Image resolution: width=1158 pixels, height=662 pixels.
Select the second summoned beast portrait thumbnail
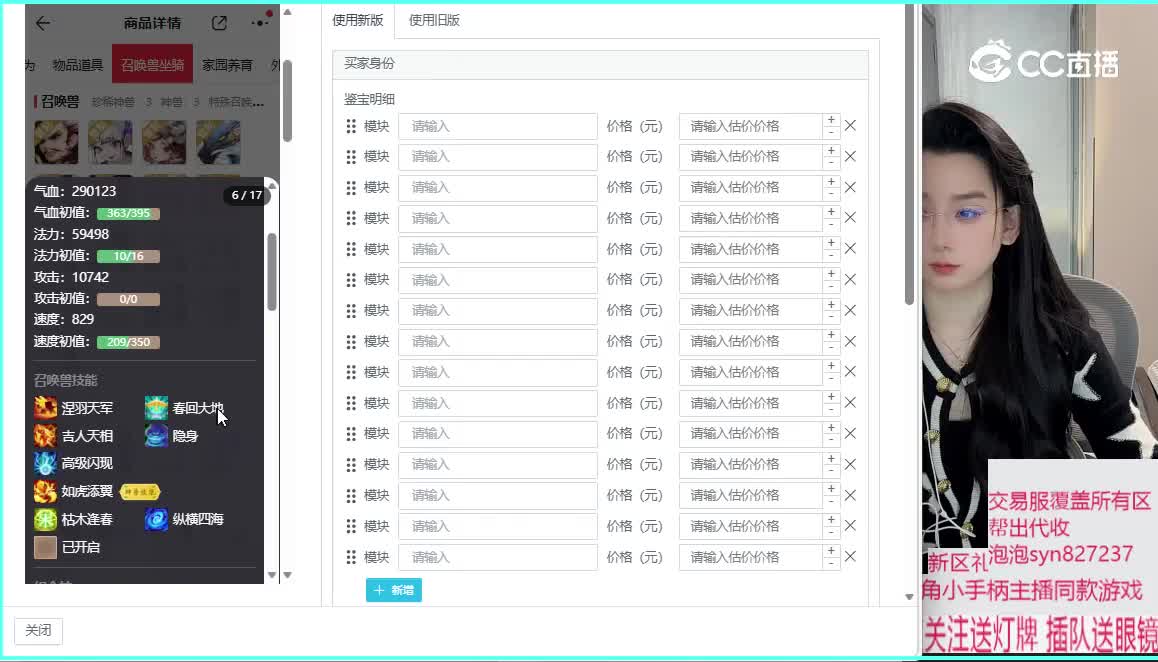click(110, 142)
